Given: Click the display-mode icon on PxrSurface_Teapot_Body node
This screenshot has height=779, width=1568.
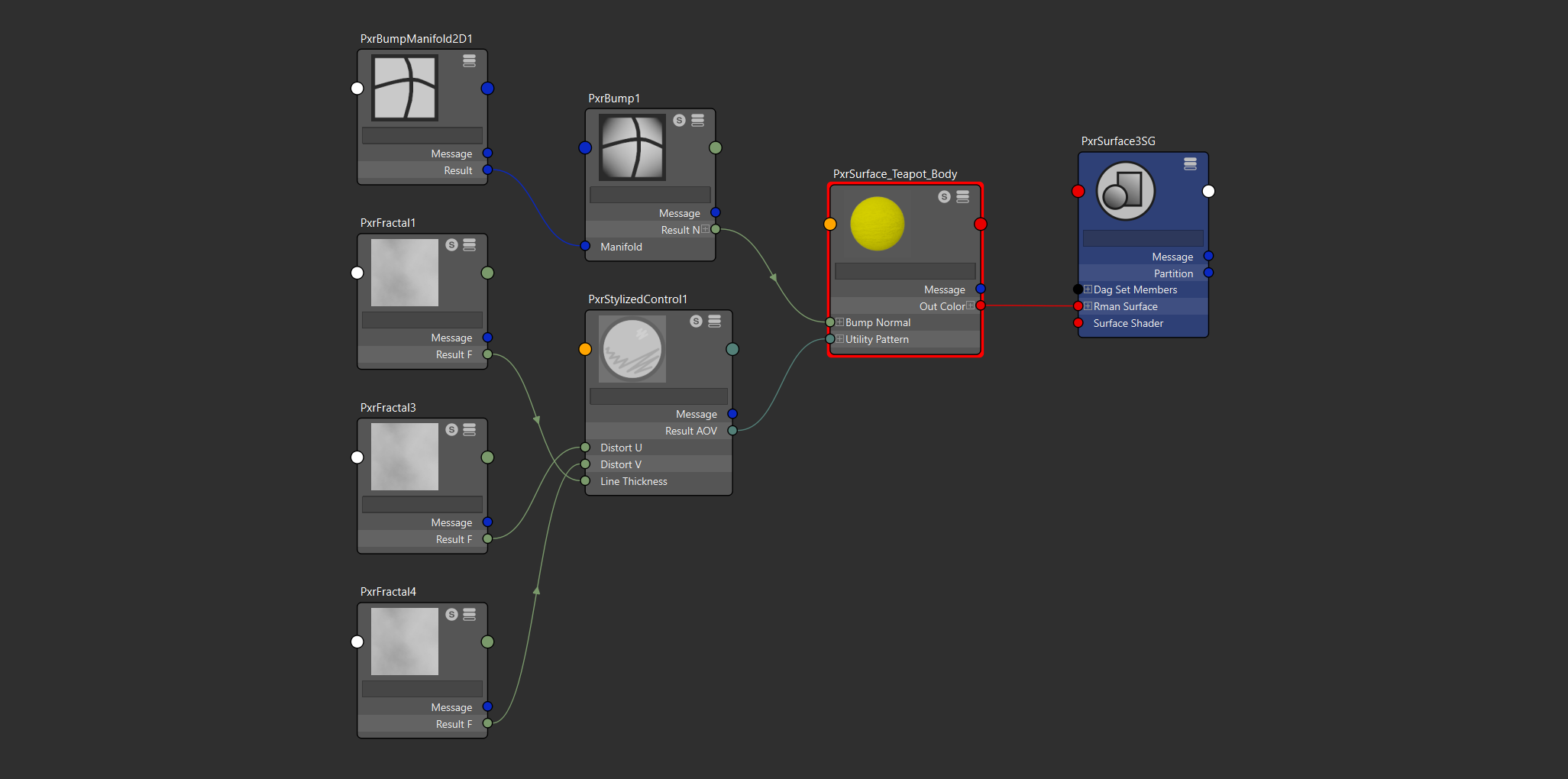Looking at the screenshot, I should [x=962, y=197].
